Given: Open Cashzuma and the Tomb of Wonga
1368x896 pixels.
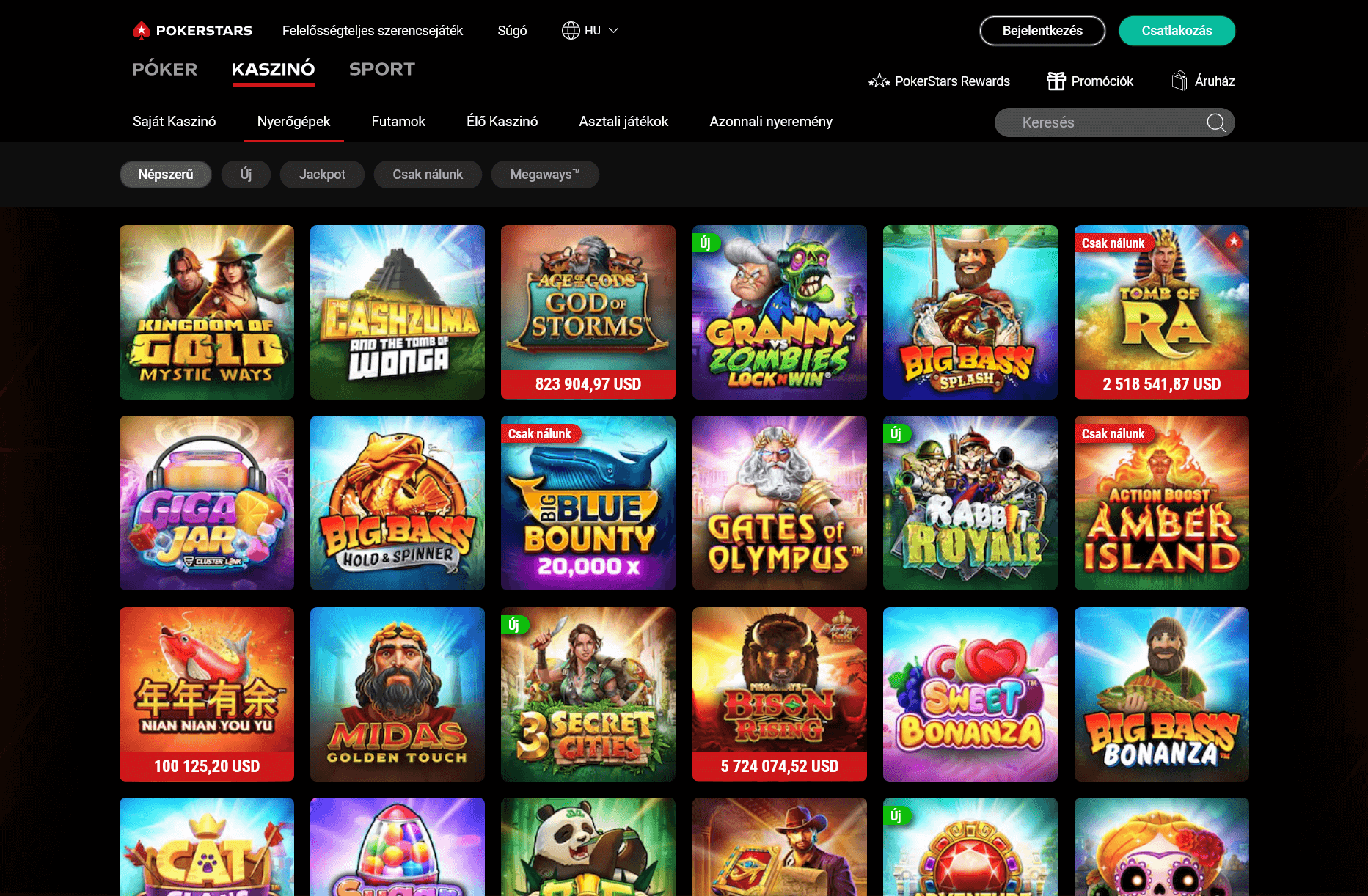Looking at the screenshot, I should [398, 312].
